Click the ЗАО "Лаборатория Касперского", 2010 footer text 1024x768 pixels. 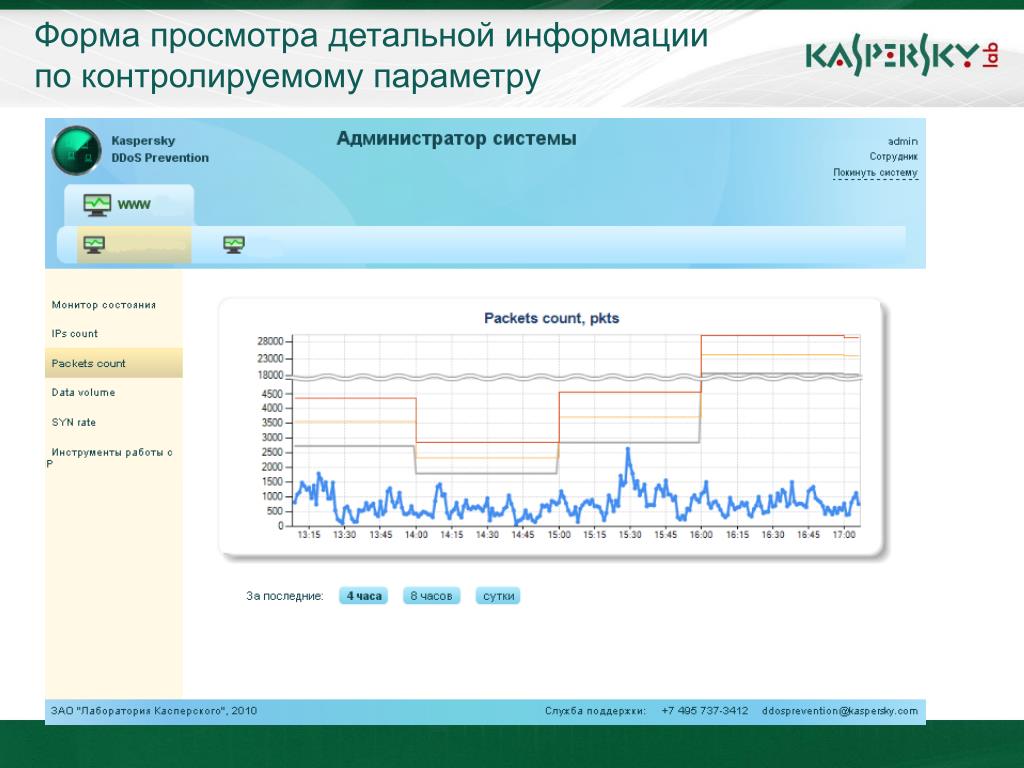point(154,711)
